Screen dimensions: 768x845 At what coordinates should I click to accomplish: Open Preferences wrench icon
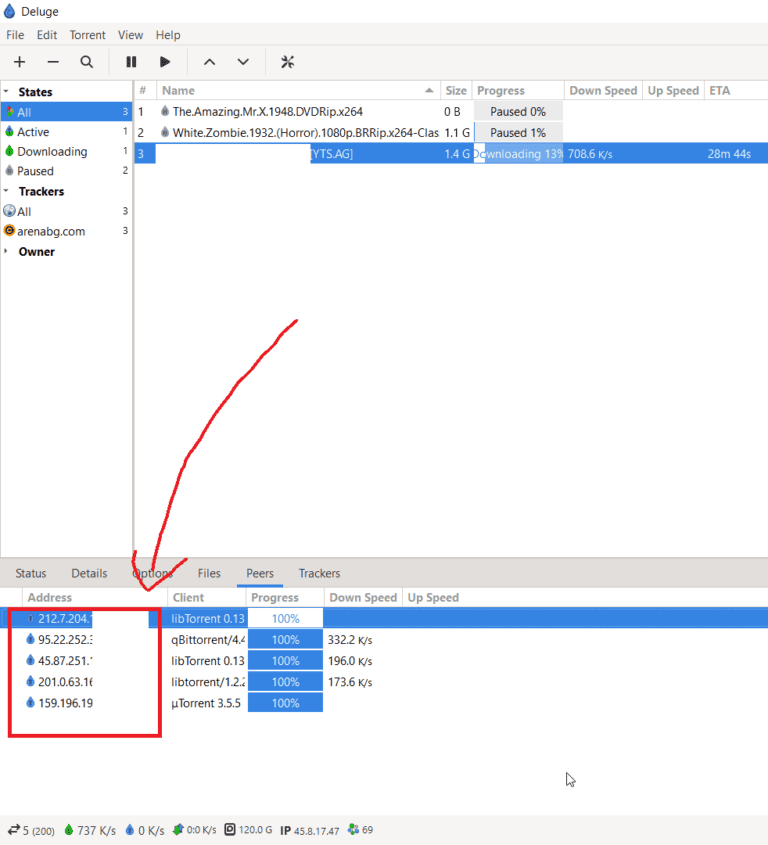[288, 62]
